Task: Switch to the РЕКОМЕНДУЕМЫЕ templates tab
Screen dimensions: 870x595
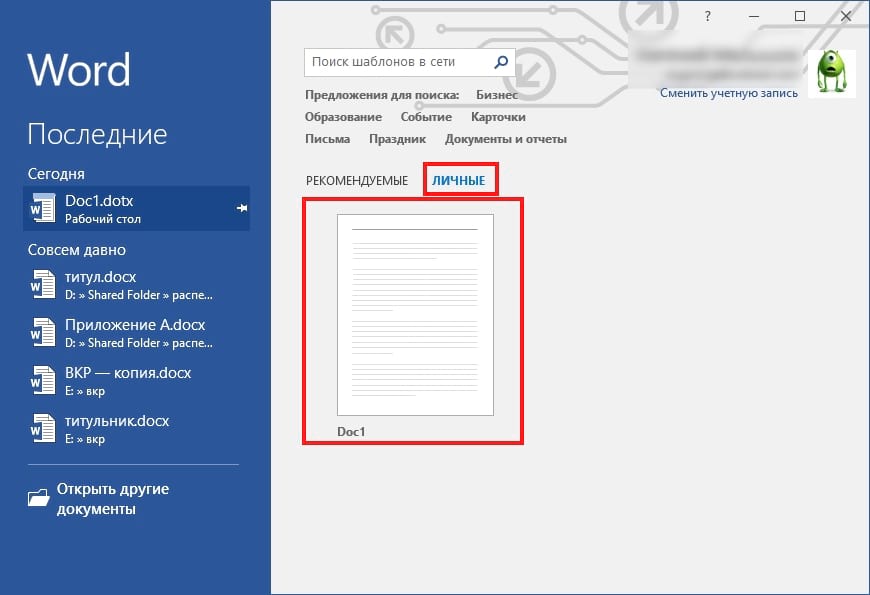Action: pyautogui.click(x=357, y=181)
